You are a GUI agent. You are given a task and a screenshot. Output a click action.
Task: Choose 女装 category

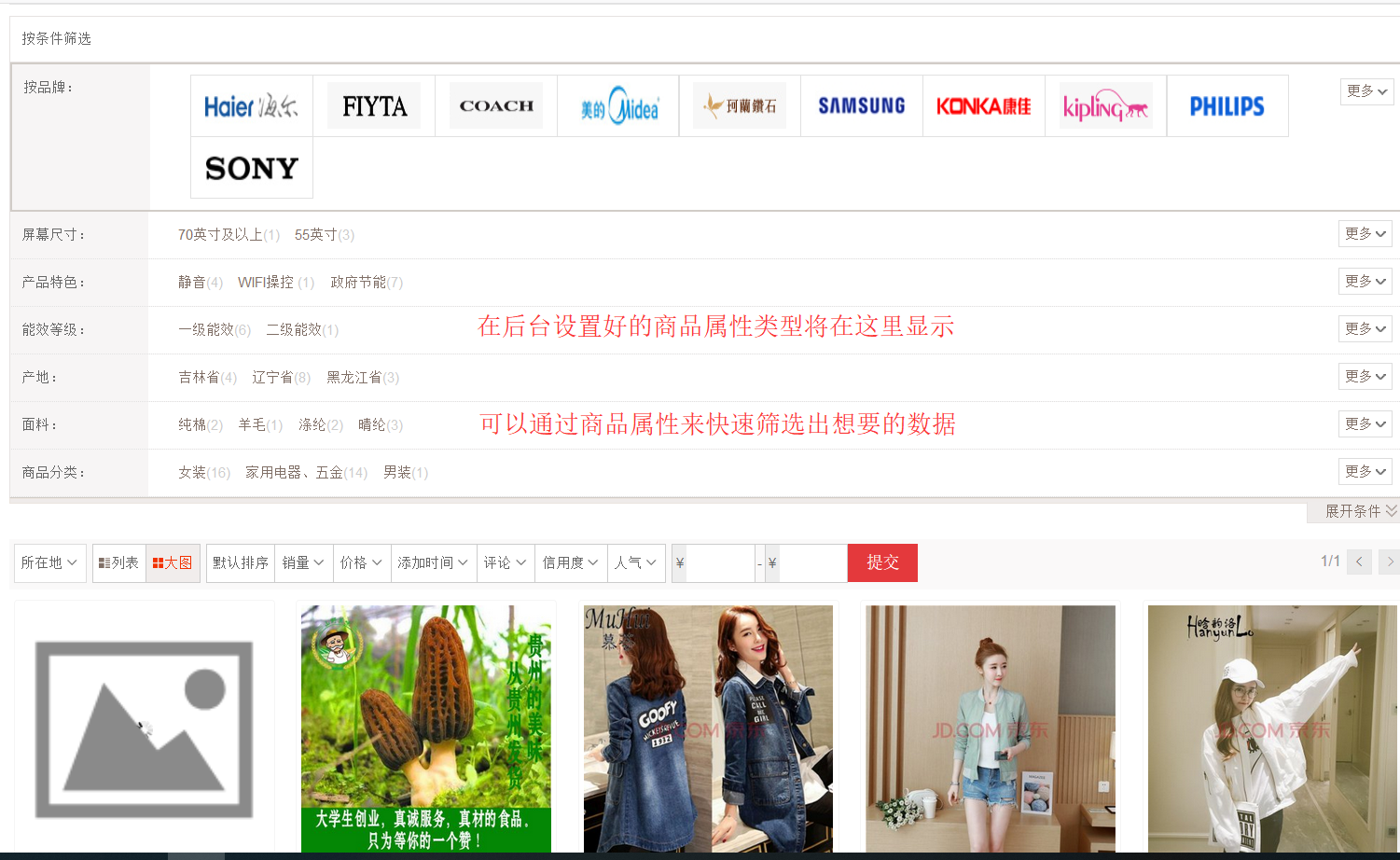coord(204,473)
